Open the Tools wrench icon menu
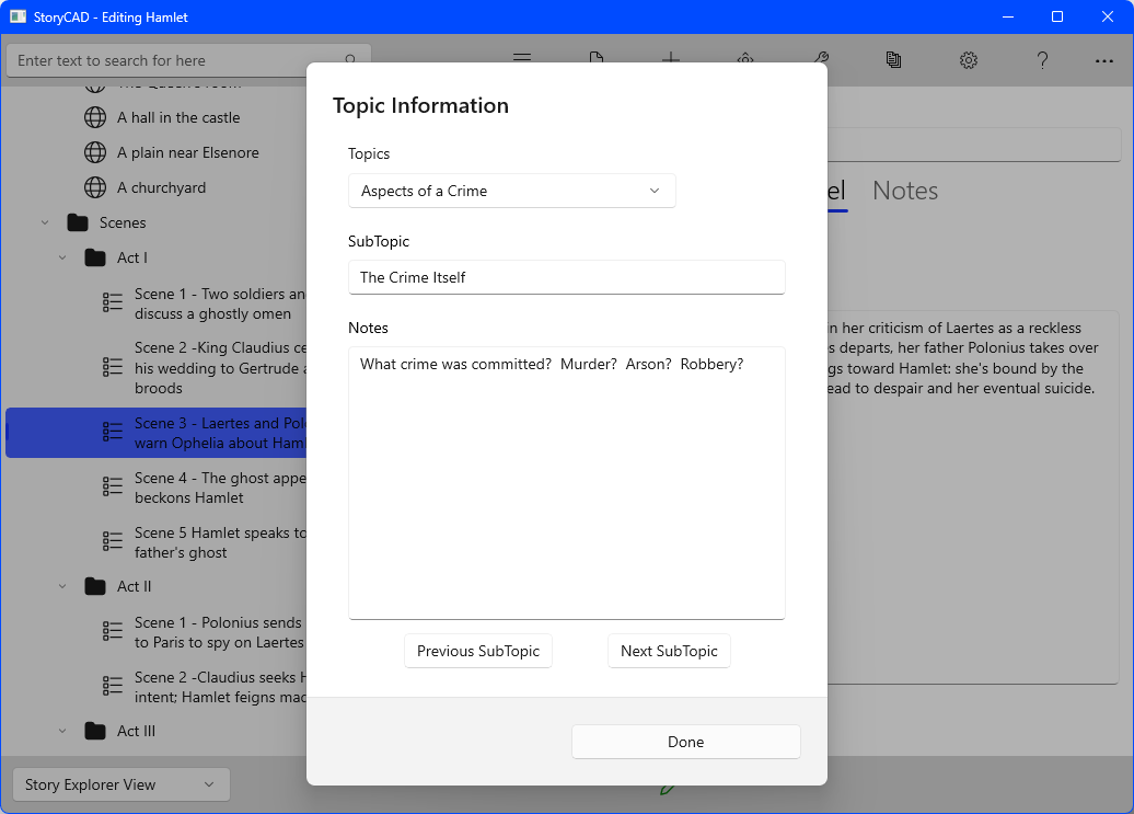Screen dimensions: 1134x814 click(821, 57)
